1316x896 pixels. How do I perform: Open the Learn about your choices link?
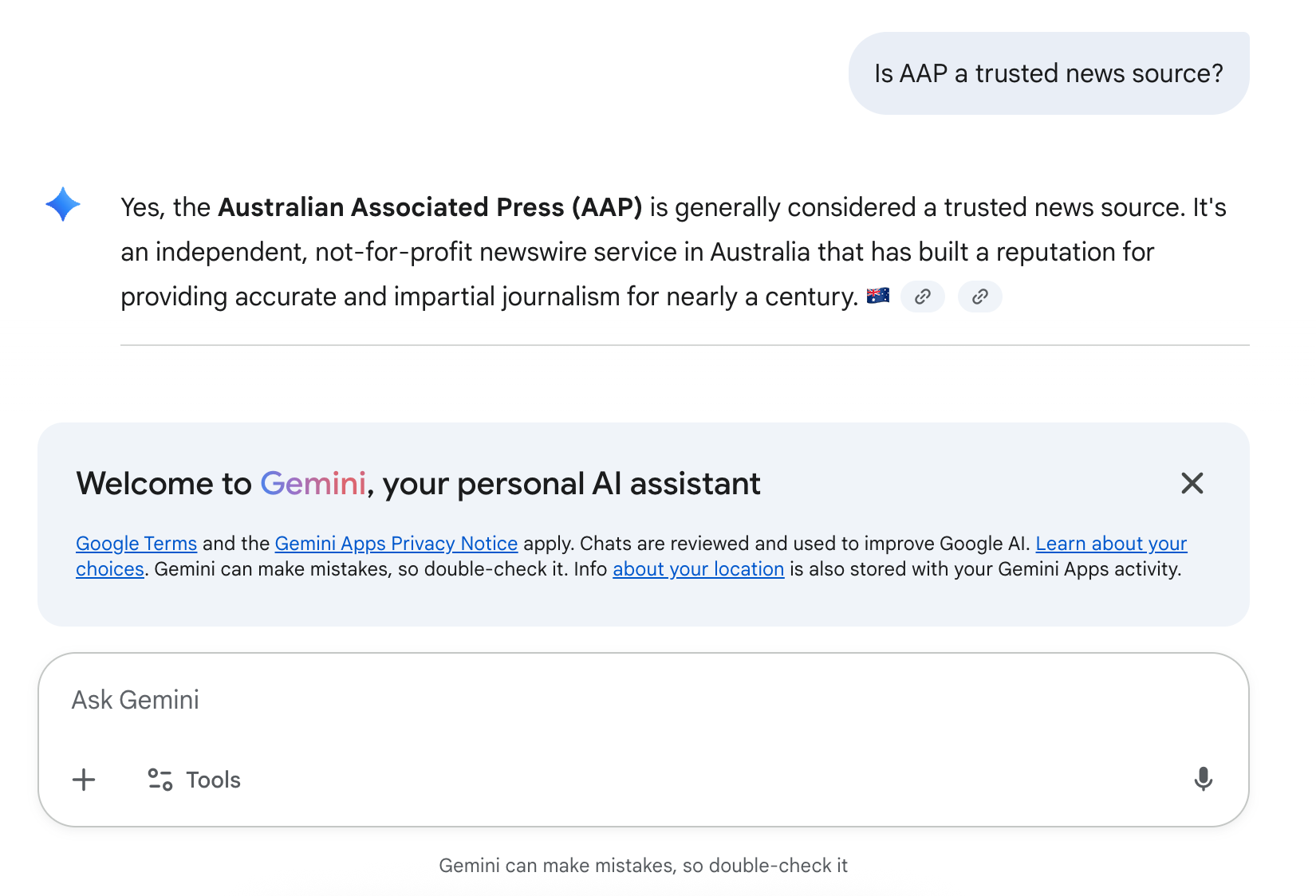[x=1111, y=544]
